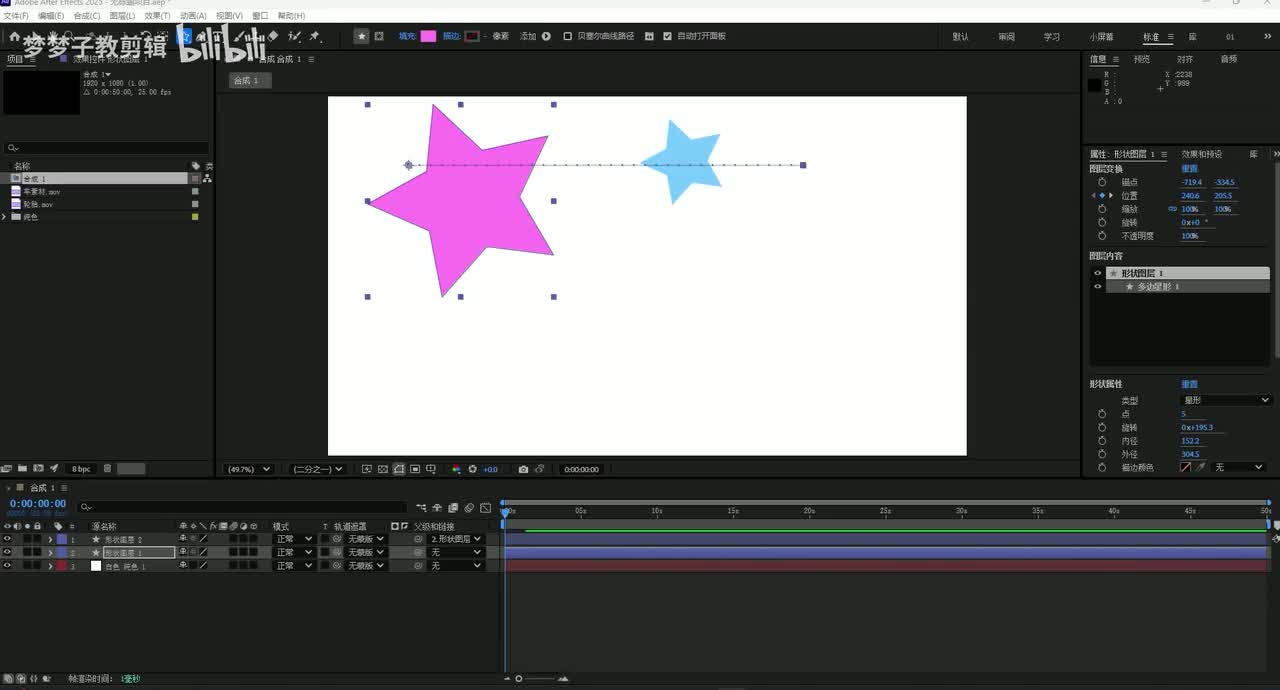Click the Home icon in toolbar
This screenshot has height=690, width=1280.
[x=14, y=36]
